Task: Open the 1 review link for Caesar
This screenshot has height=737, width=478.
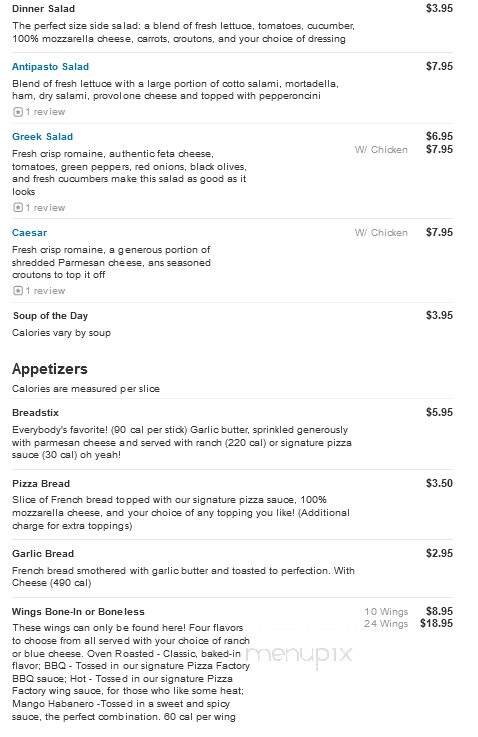Action: [x=45, y=291]
